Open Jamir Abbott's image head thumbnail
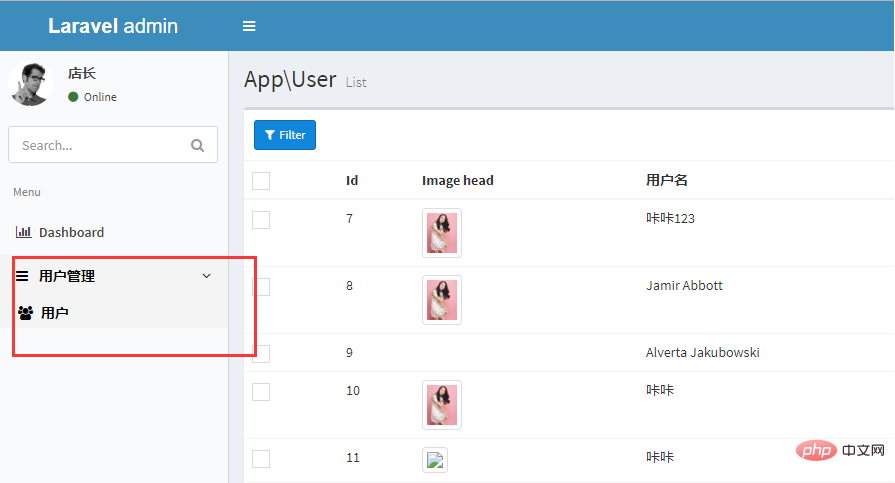This screenshot has height=483, width=895. [442, 300]
